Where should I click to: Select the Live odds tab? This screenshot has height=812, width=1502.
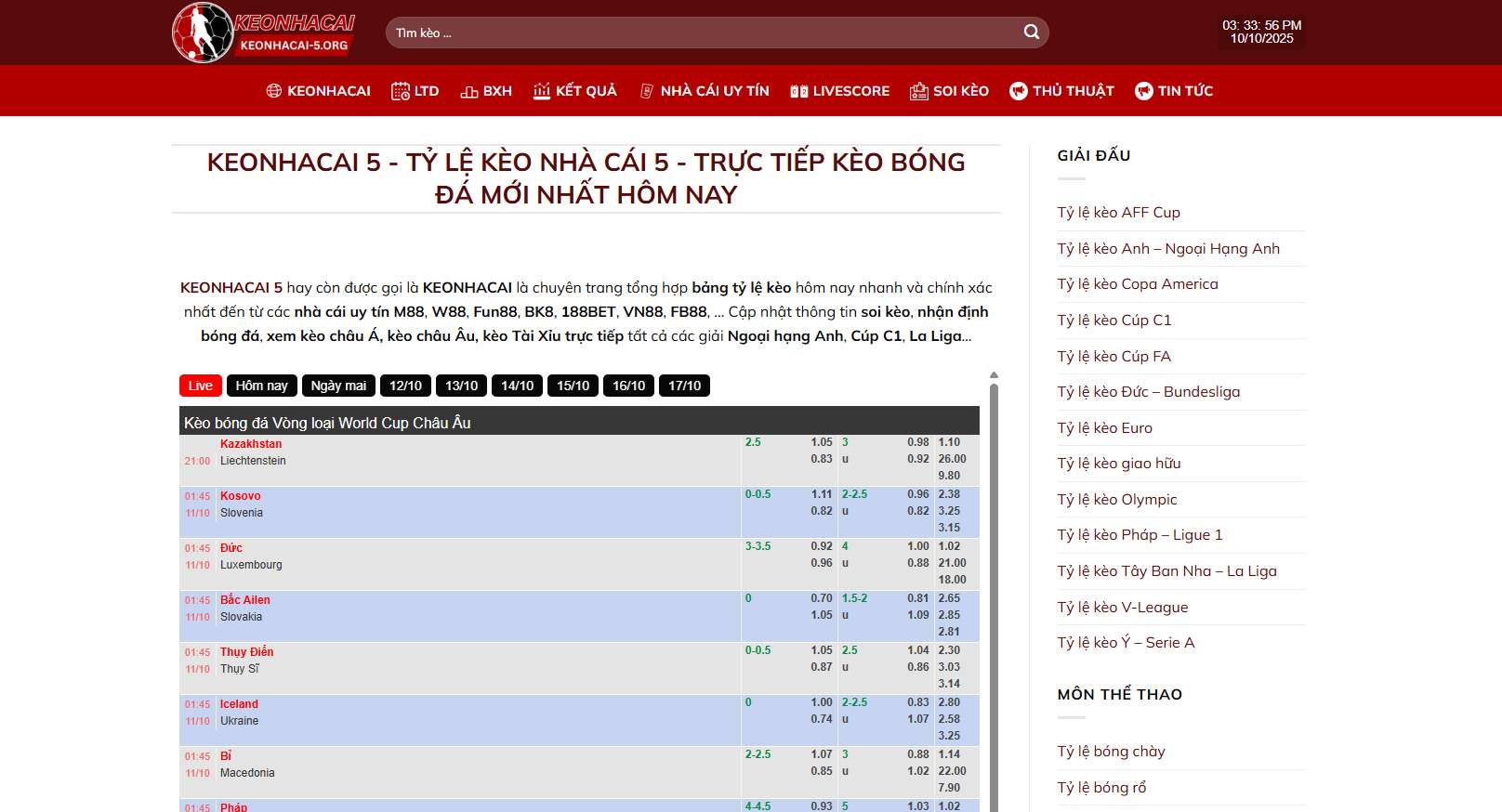[x=200, y=386]
